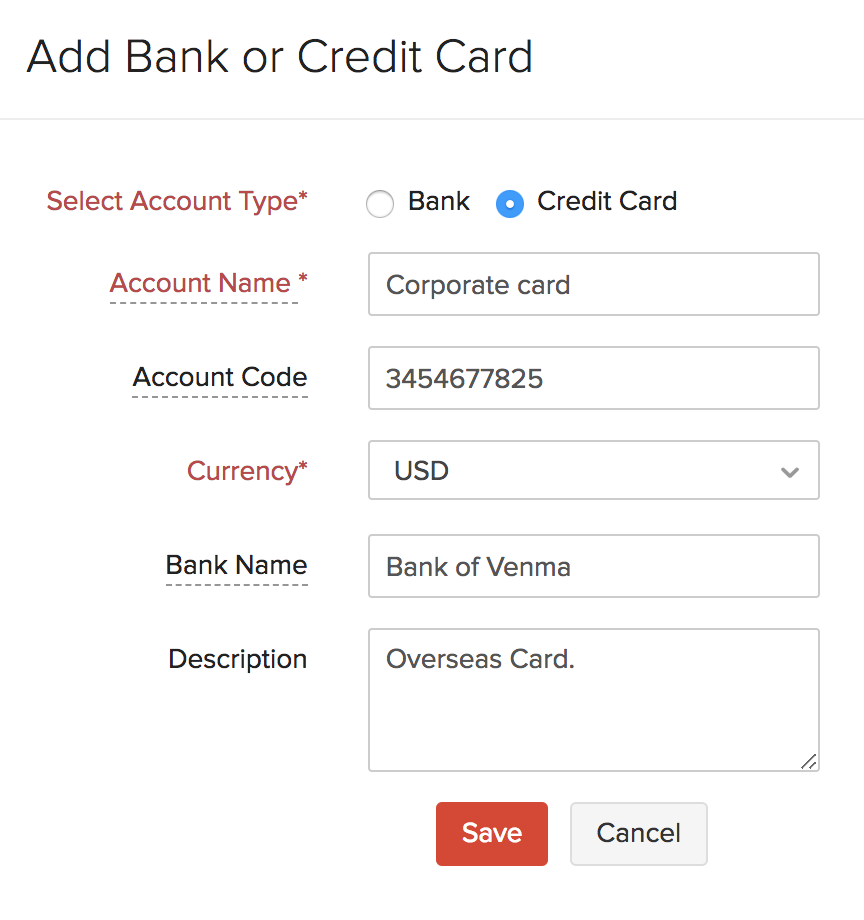Click the Currency required field label
The height and width of the screenshot is (920, 864).
(246, 470)
